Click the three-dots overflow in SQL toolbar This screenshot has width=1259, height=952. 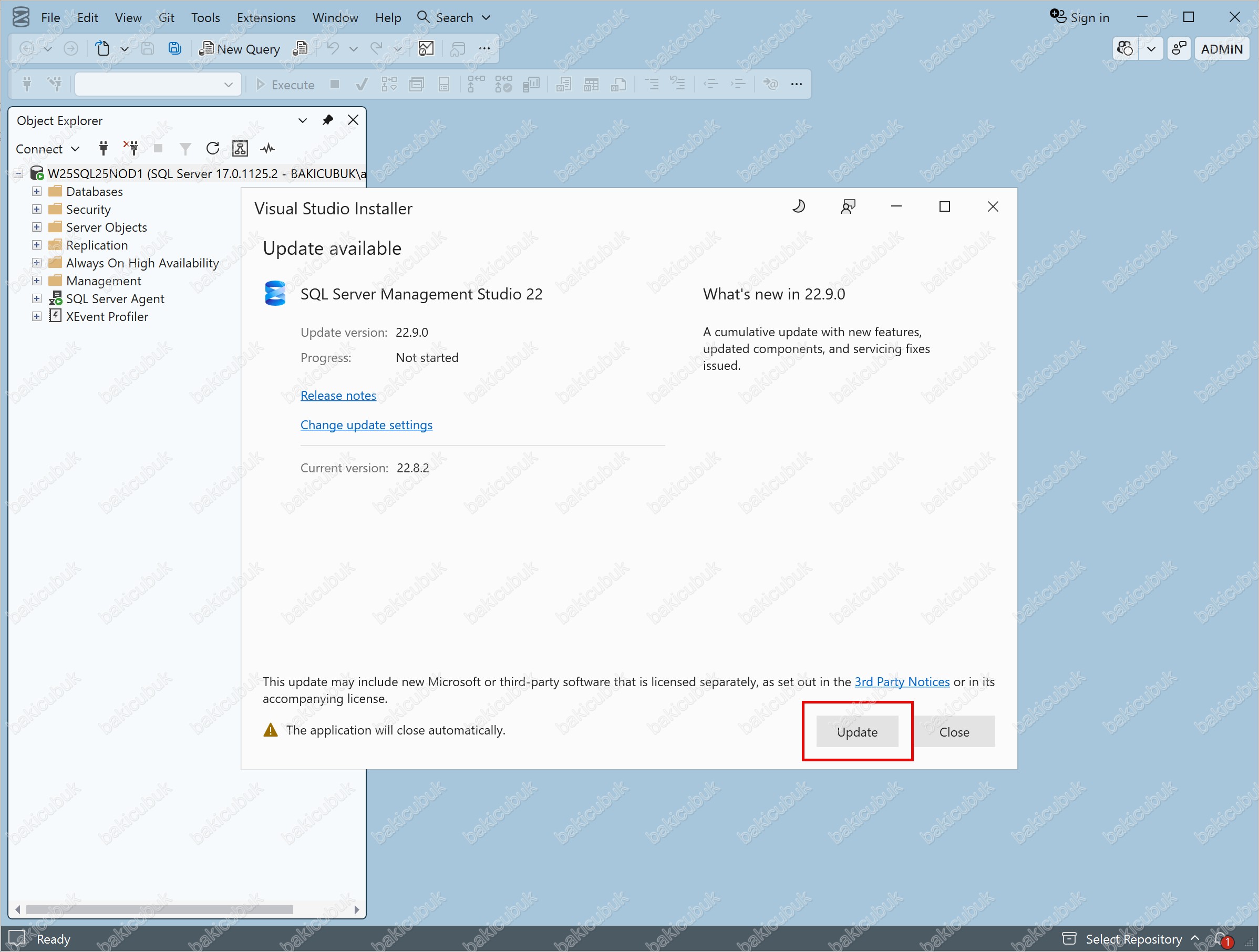(x=796, y=85)
